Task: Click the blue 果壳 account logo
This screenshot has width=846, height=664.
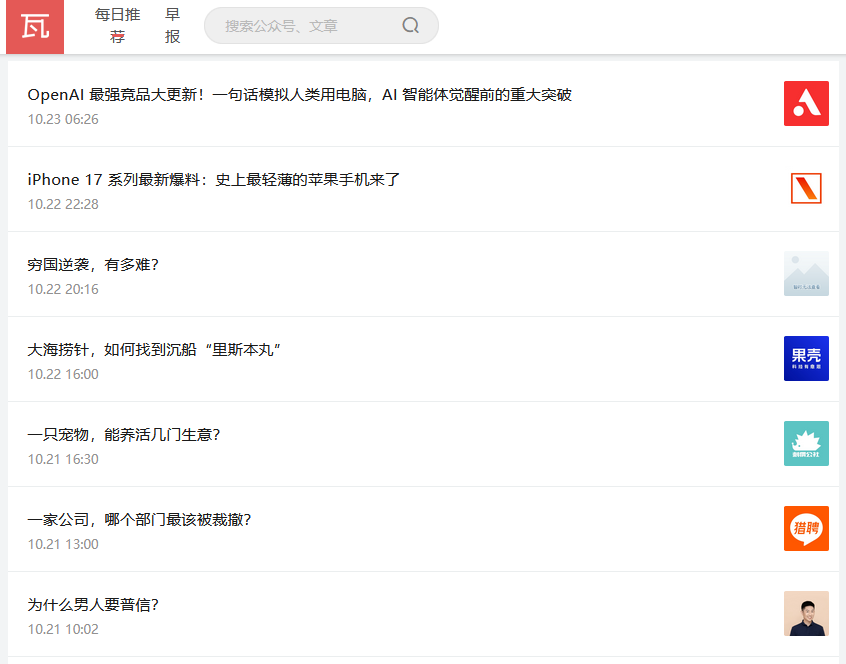Action: tap(806, 359)
